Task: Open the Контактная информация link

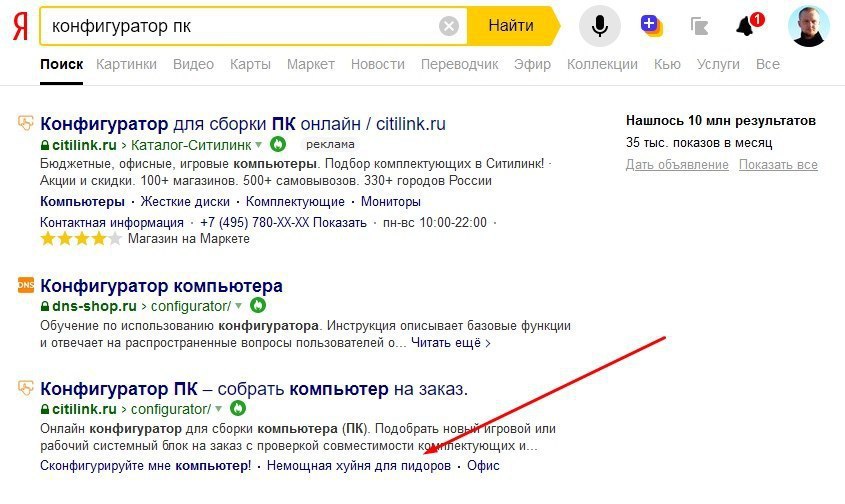Action: (x=112, y=222)
